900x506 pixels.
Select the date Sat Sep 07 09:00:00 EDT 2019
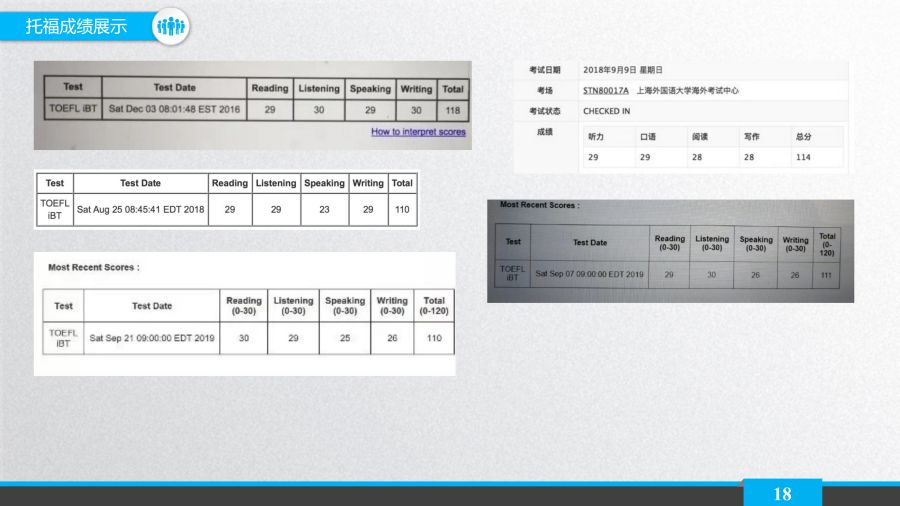click(589, 274)
